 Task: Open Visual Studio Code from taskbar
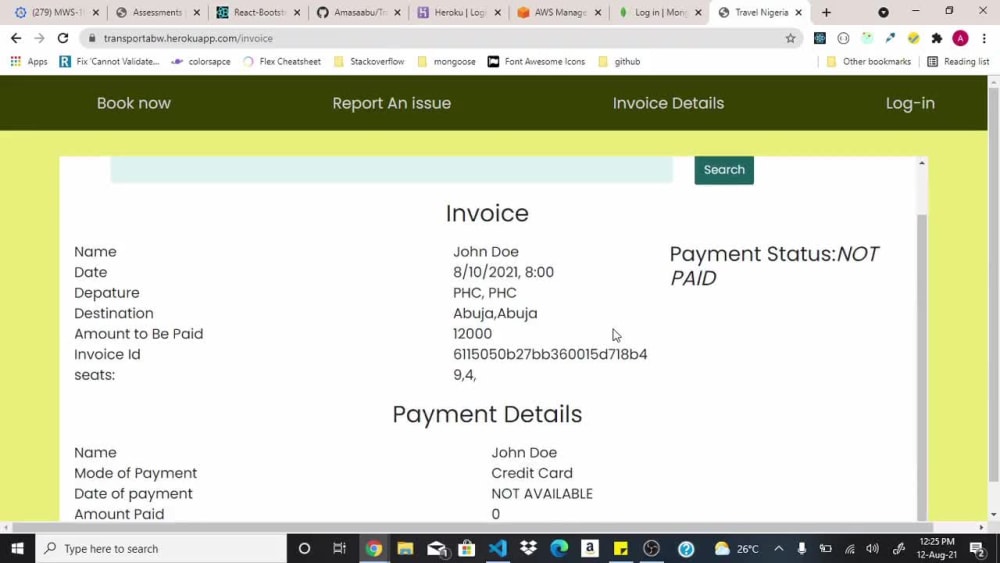498,548
